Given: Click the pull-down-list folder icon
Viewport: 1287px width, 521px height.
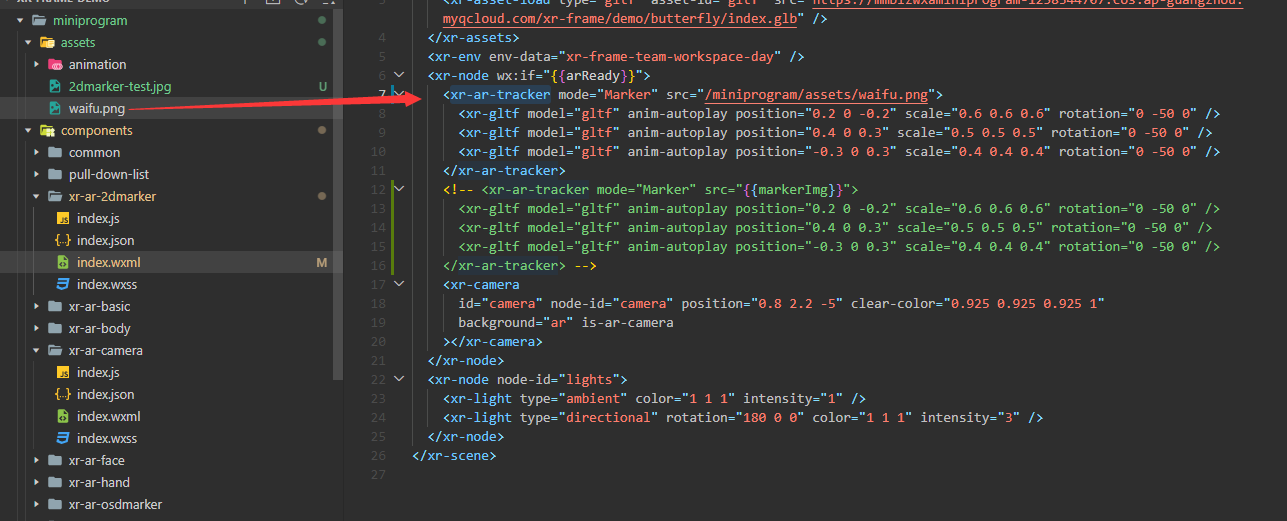Looking at the screenshot, I should click(x=55, y=174).
